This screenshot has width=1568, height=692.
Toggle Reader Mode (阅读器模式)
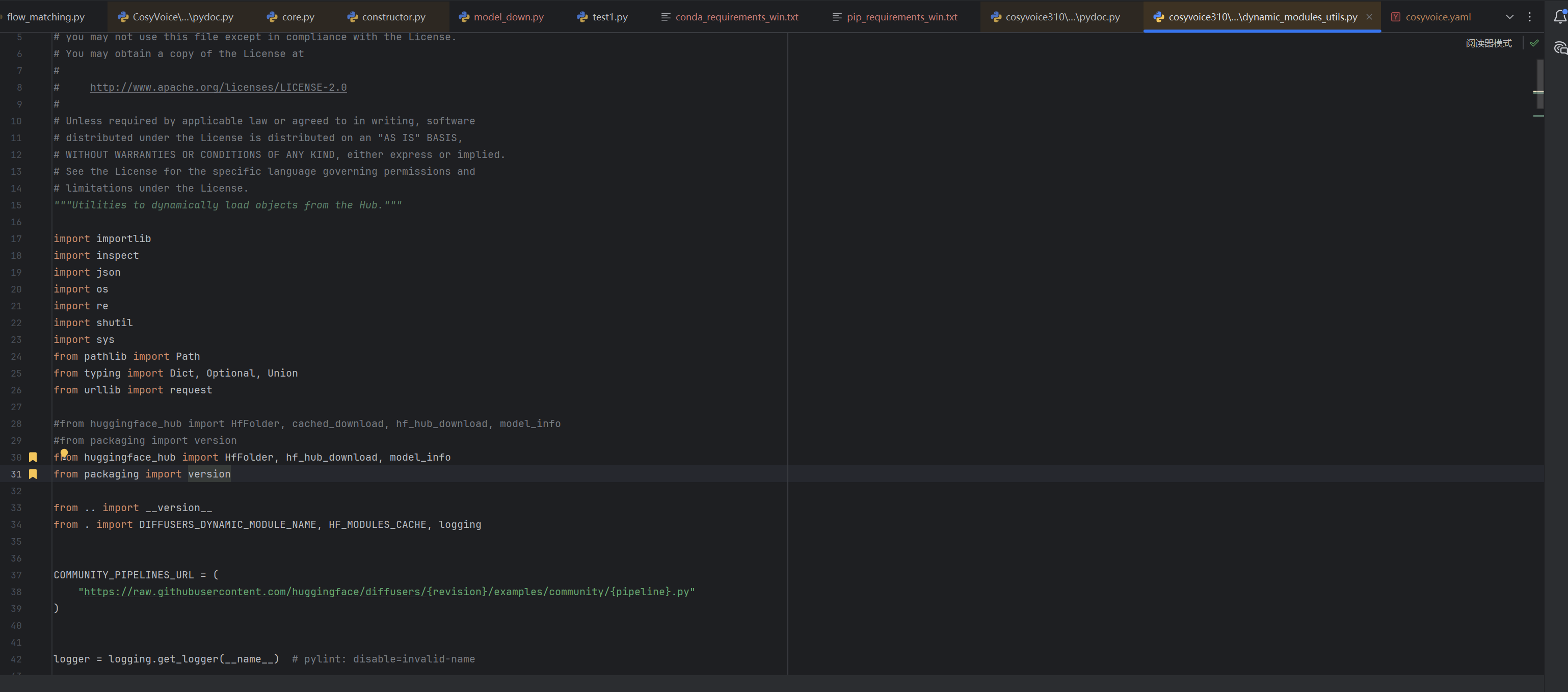[x=1489, y=43]
